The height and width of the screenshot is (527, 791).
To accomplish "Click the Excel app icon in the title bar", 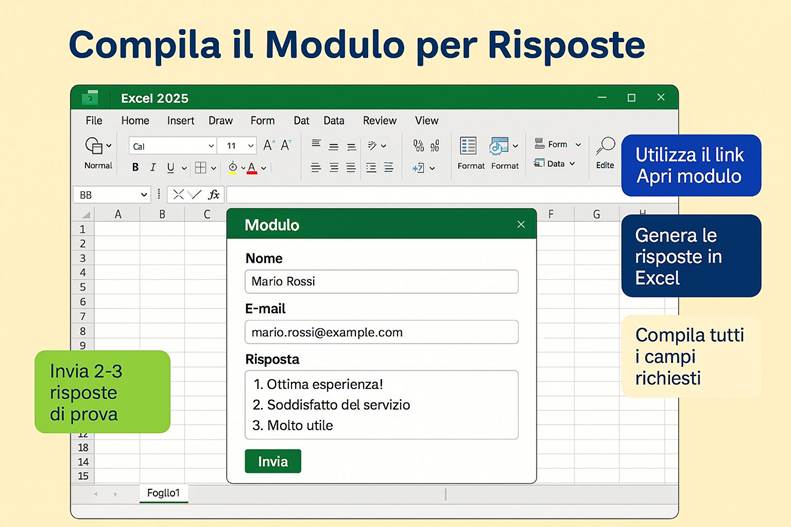I will click(x=90, y=97).
